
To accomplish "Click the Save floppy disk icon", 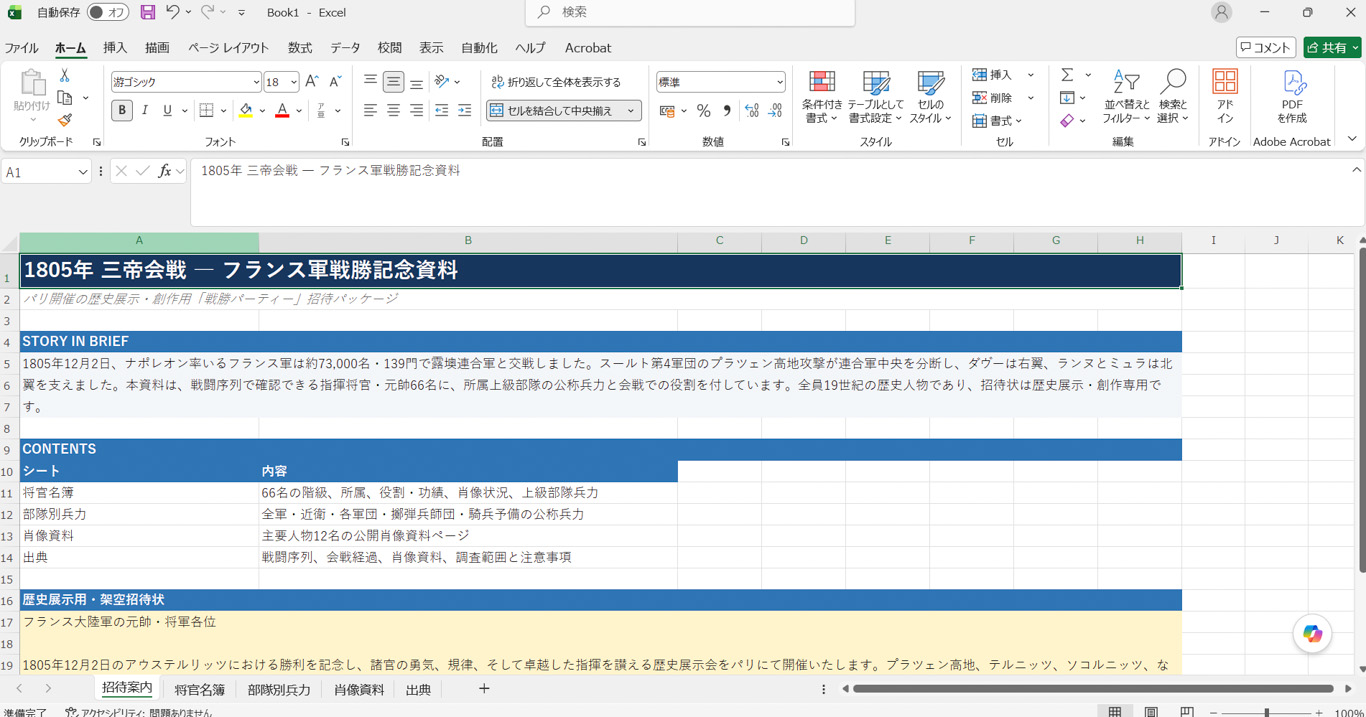I will [x=148, y=12].
